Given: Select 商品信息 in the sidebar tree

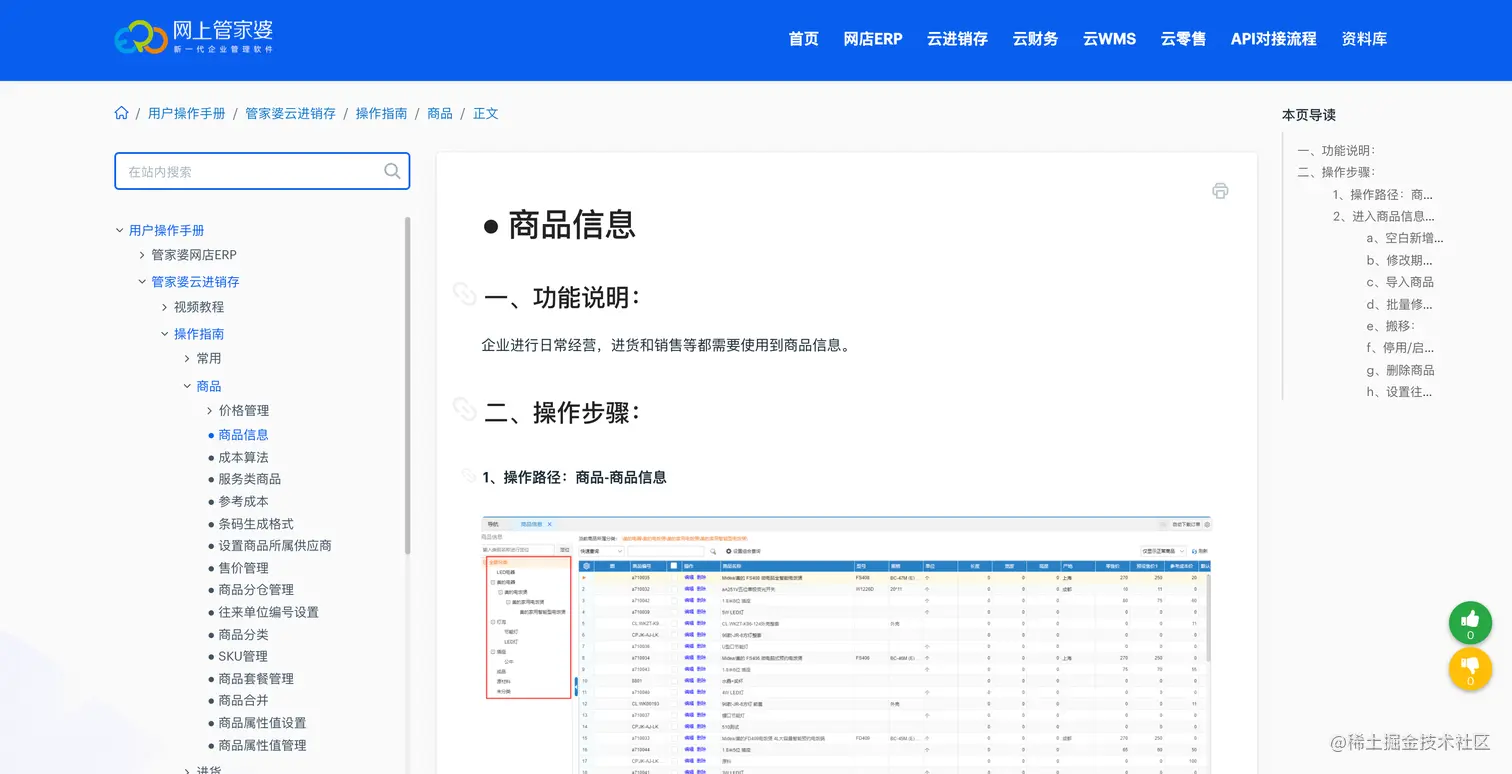Looking at the screenshot, I should 243,435.
